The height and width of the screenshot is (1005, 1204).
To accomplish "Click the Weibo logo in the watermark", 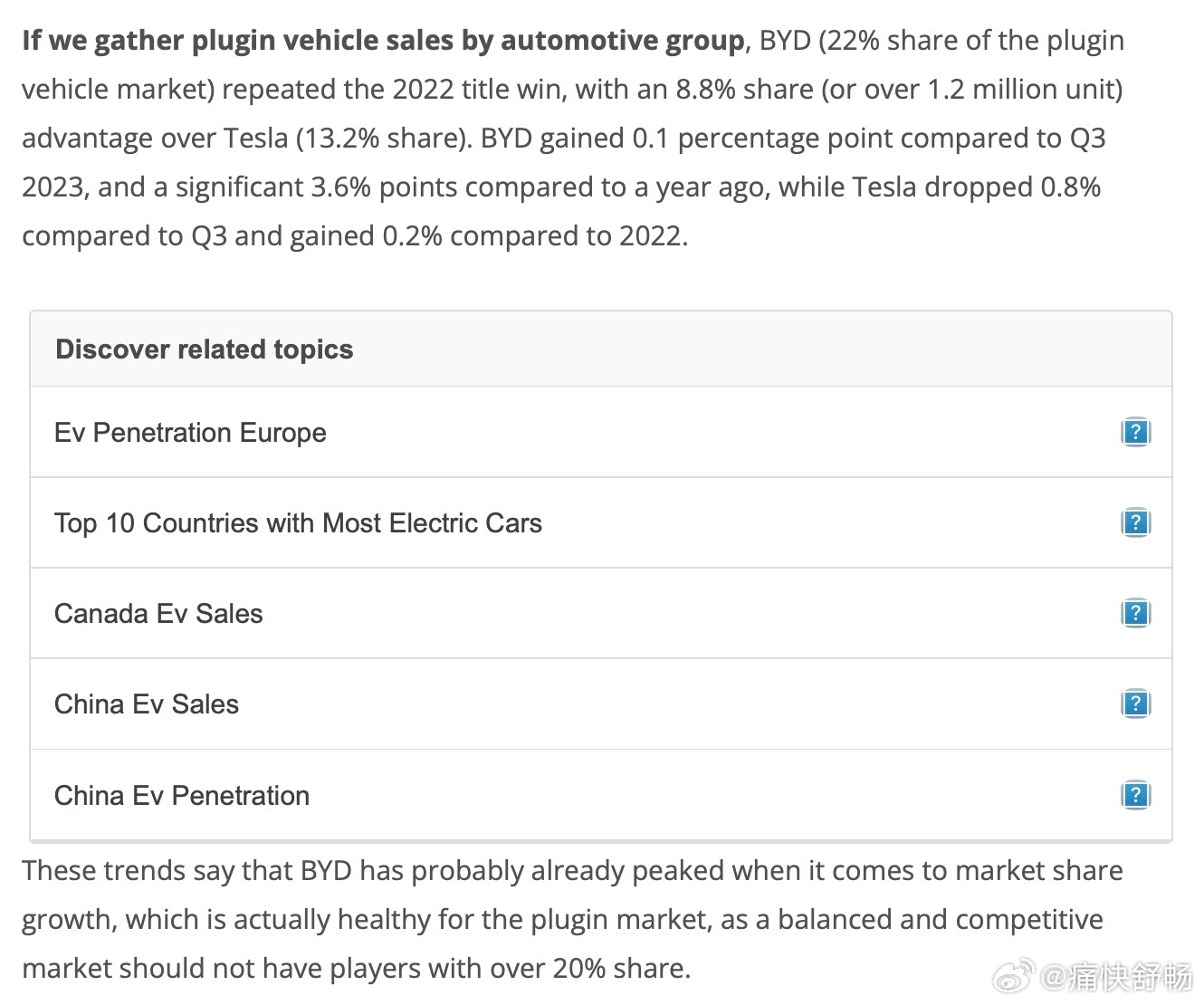I will (x=1014, y=978).
